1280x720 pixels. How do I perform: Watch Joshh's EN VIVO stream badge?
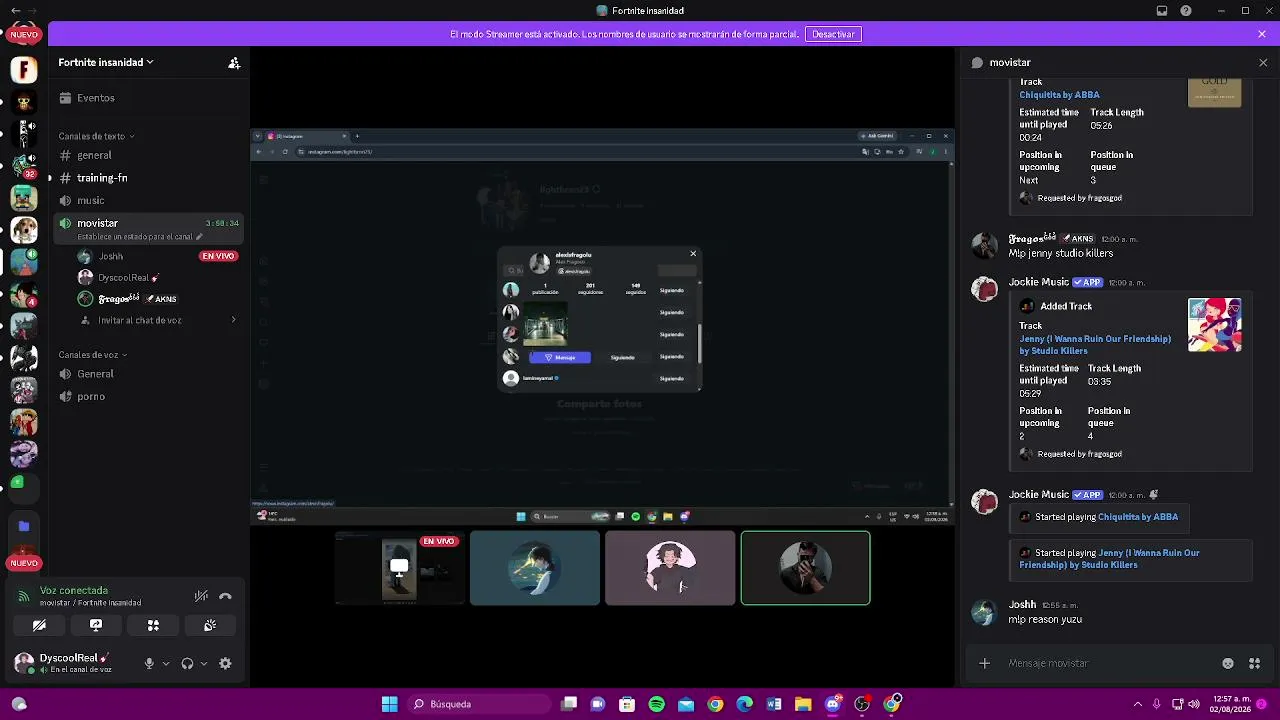point(218,256)
